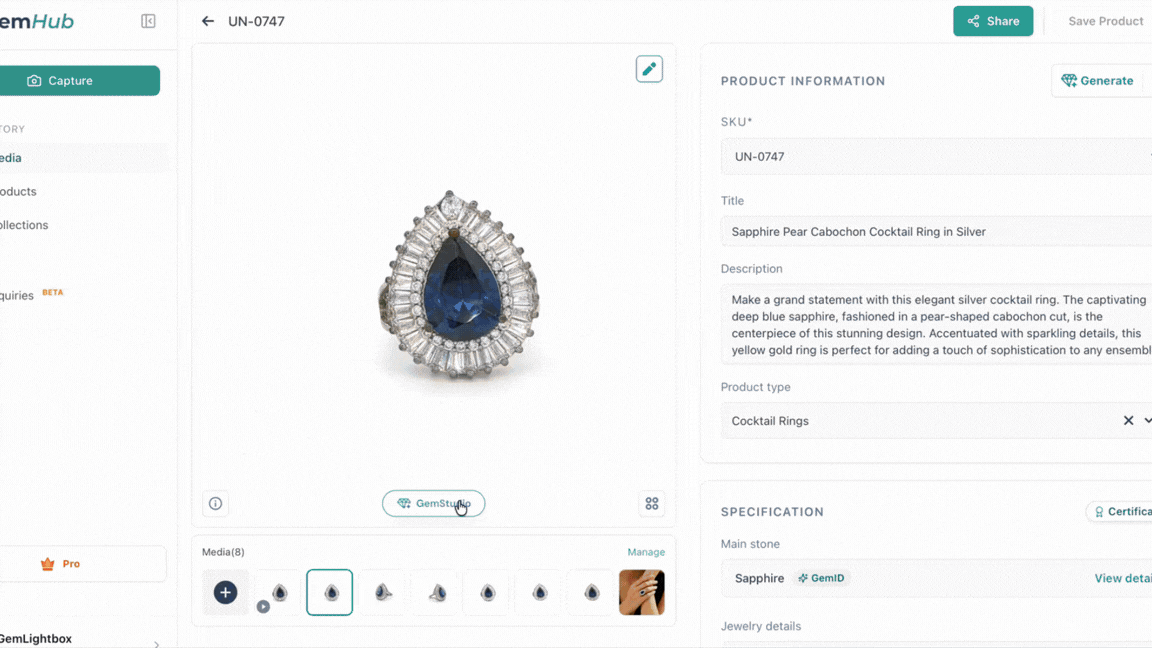
Task: Click the Share button
Action: coord(992,21)
